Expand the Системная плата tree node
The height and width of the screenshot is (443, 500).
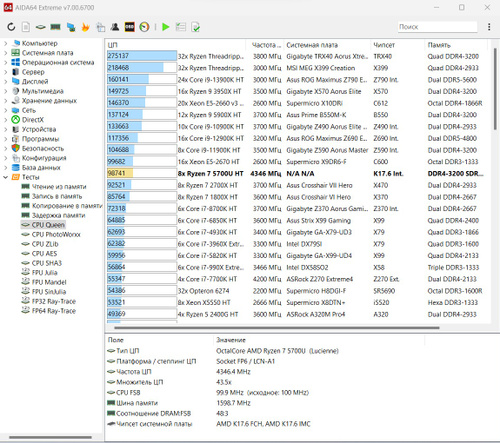pos(5,53)
